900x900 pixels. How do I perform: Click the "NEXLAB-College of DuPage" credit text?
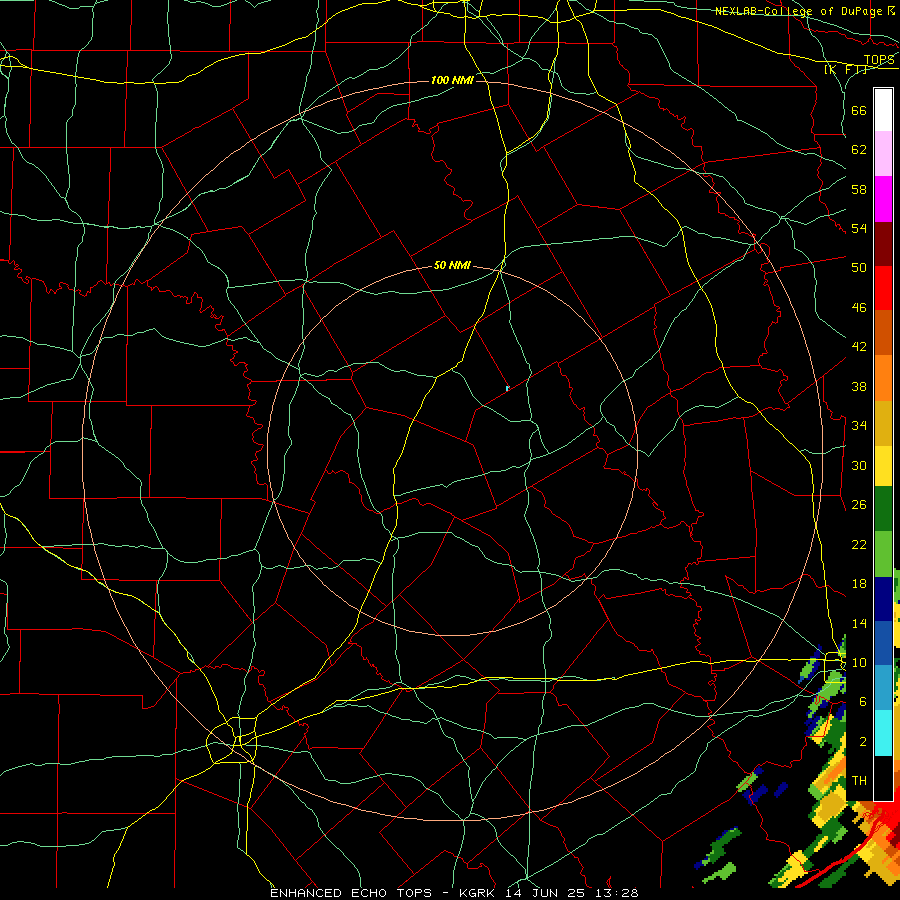798,11
